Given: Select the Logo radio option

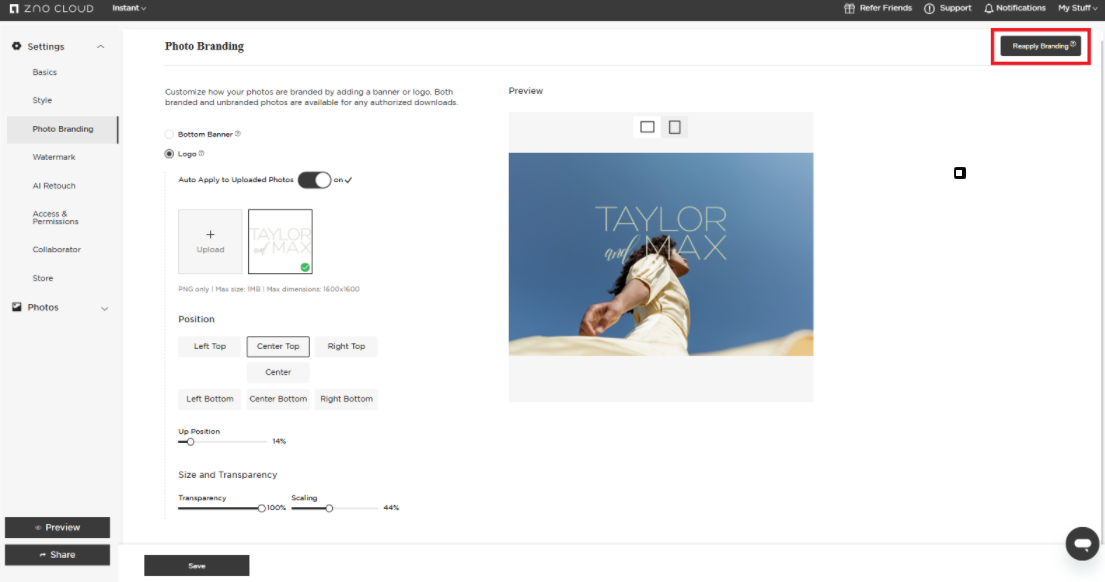Looking at the screenshot, I should pos(169,154).
